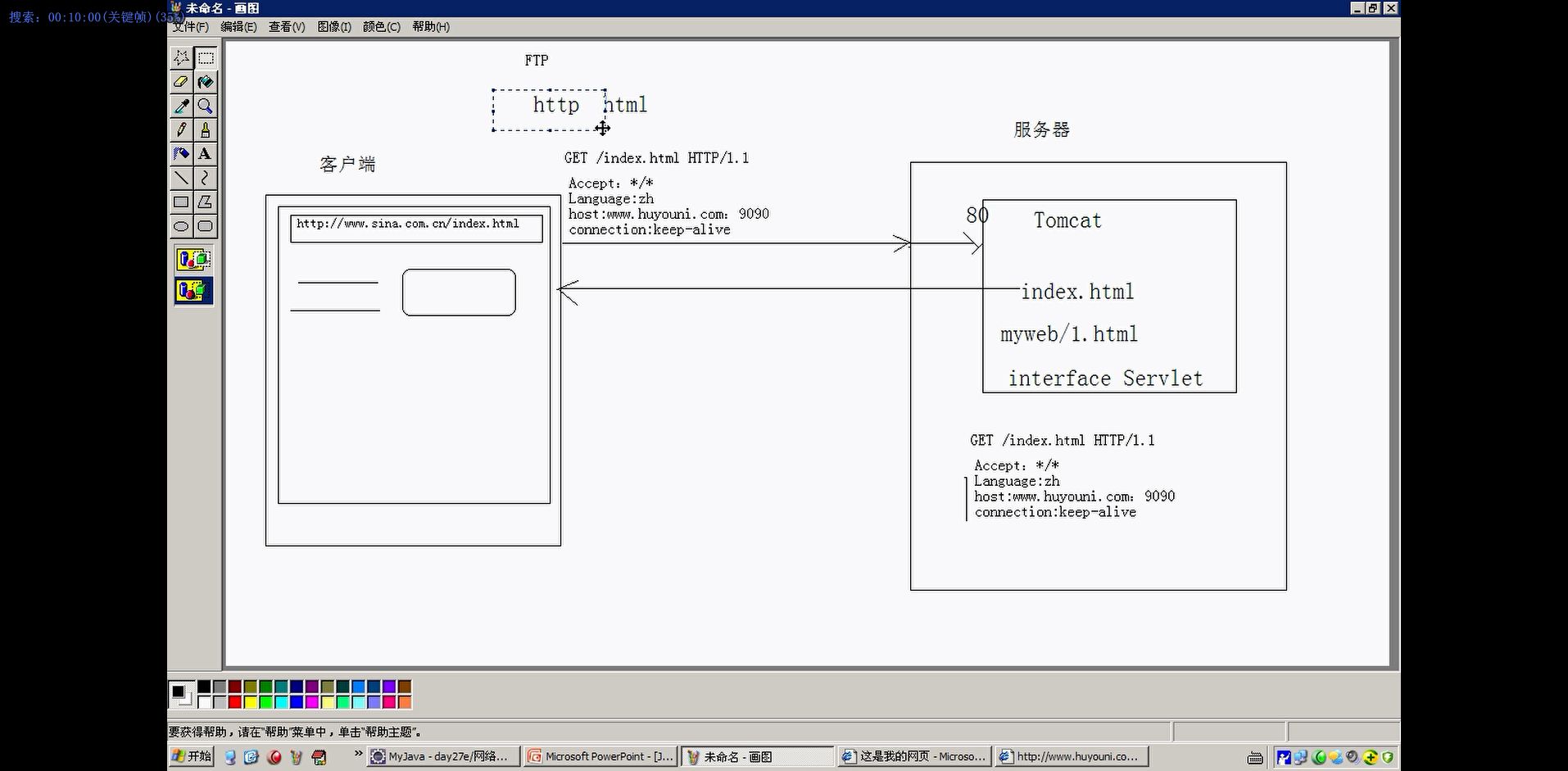Click the 'myweb/1.html' text
Screen dimensions: 1568x771
coord(1069,334)
